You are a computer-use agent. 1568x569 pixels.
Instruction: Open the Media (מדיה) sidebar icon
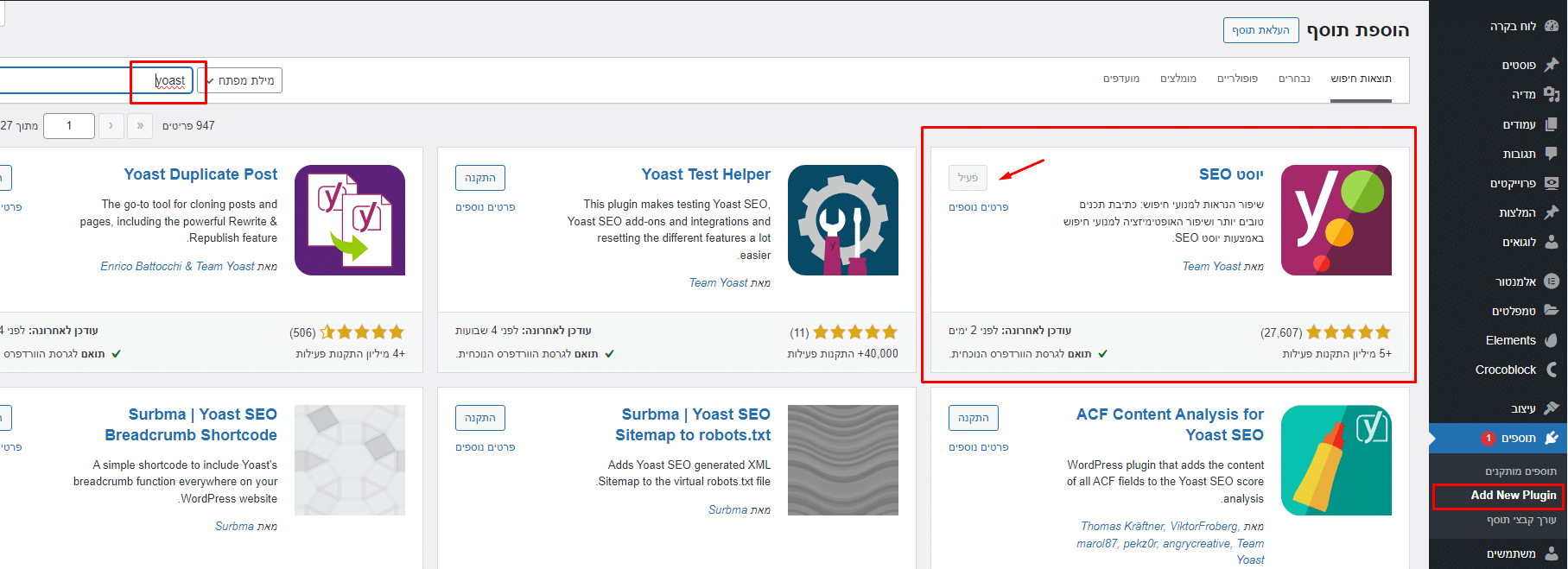tap(1552, 94)
